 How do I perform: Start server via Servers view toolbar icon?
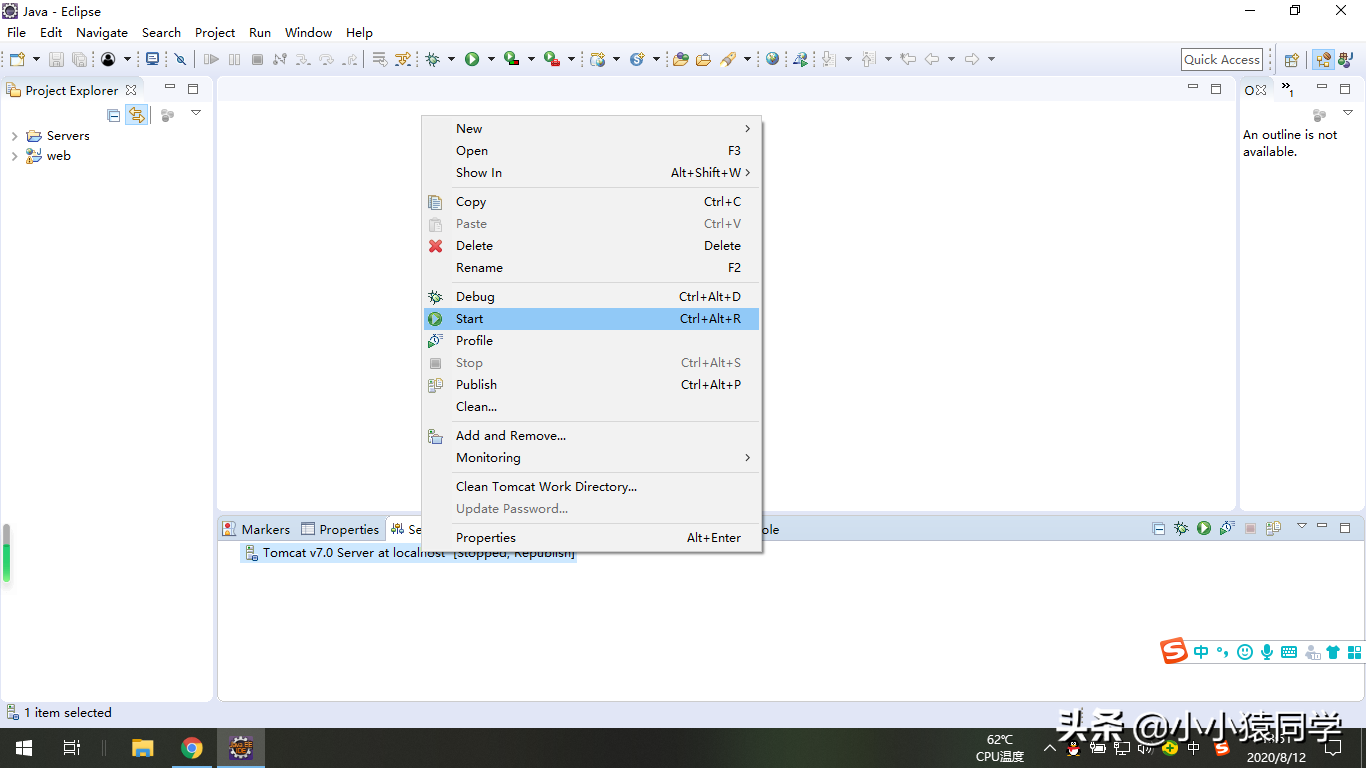click(x=1204, y=528)
